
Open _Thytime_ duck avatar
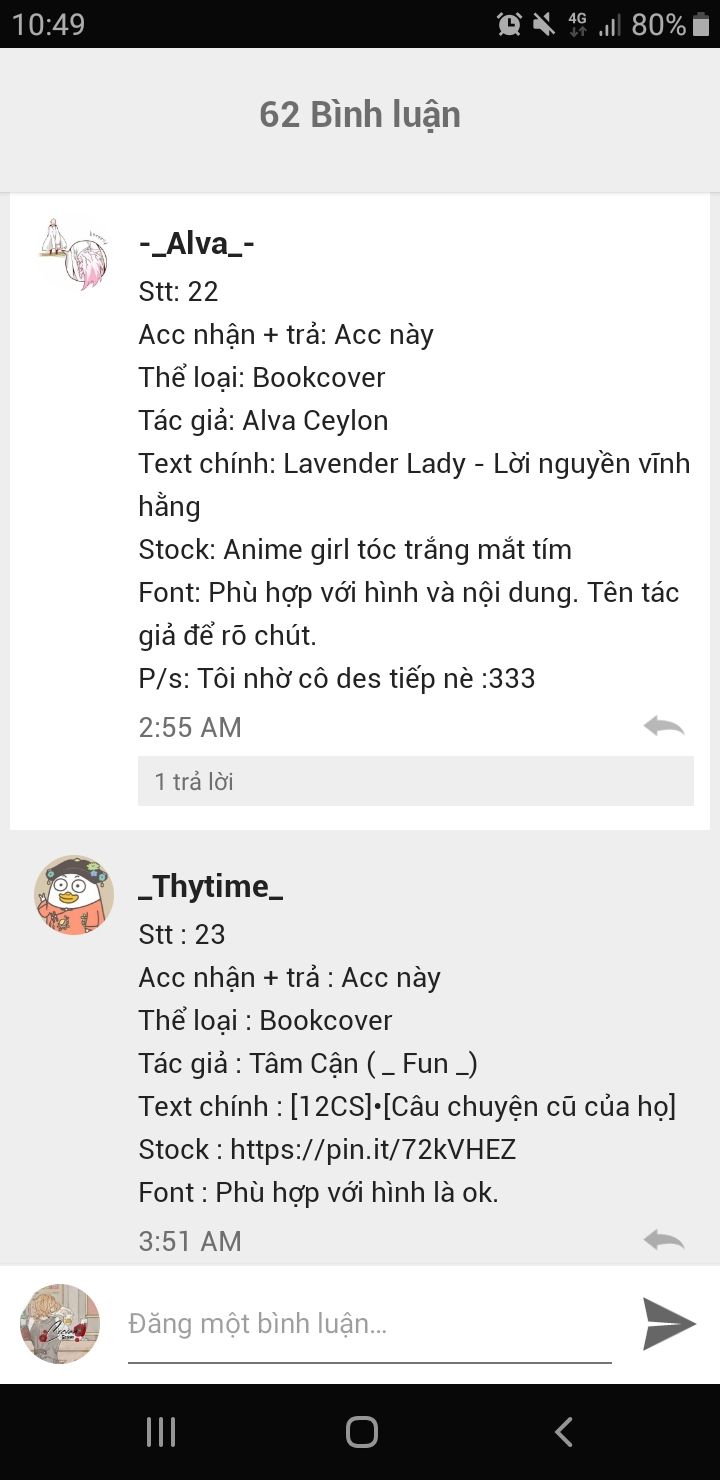[74, 895]
